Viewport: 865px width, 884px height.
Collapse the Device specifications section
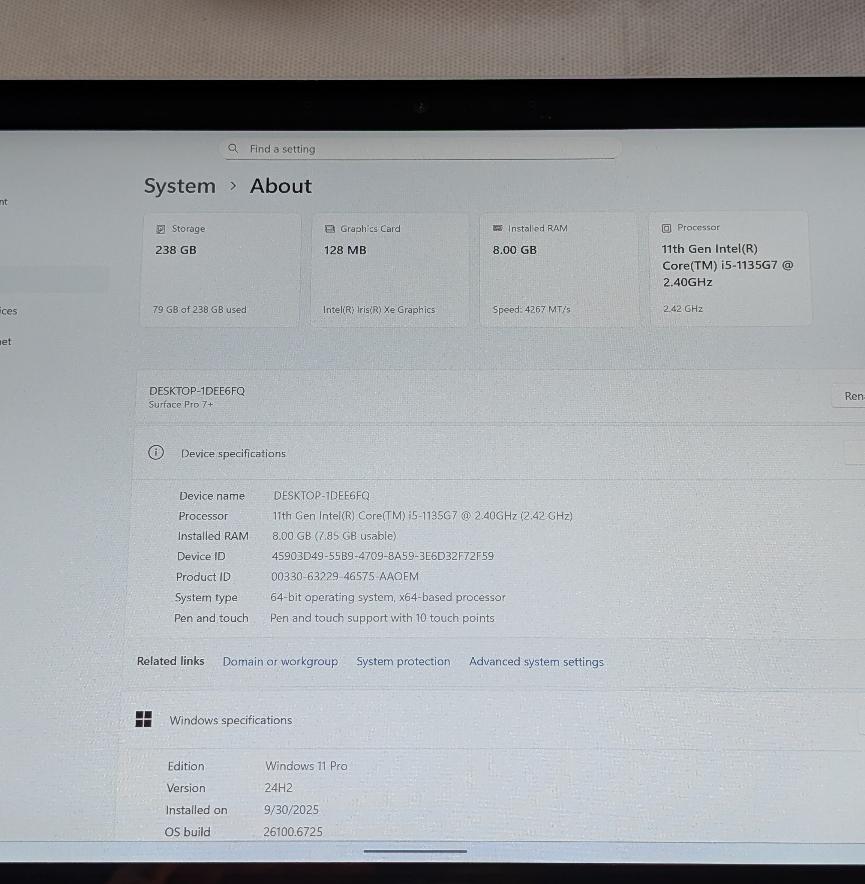pos(855,453)
